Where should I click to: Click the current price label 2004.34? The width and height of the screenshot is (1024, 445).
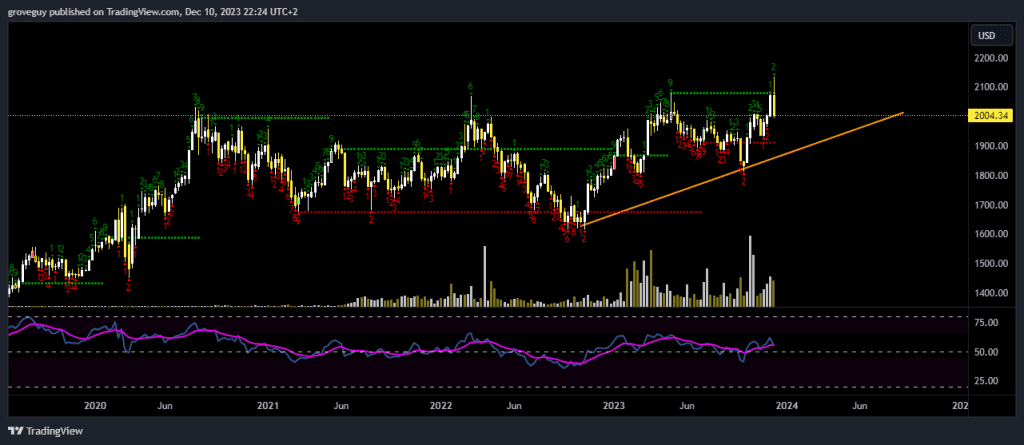[x=988, y=115]
